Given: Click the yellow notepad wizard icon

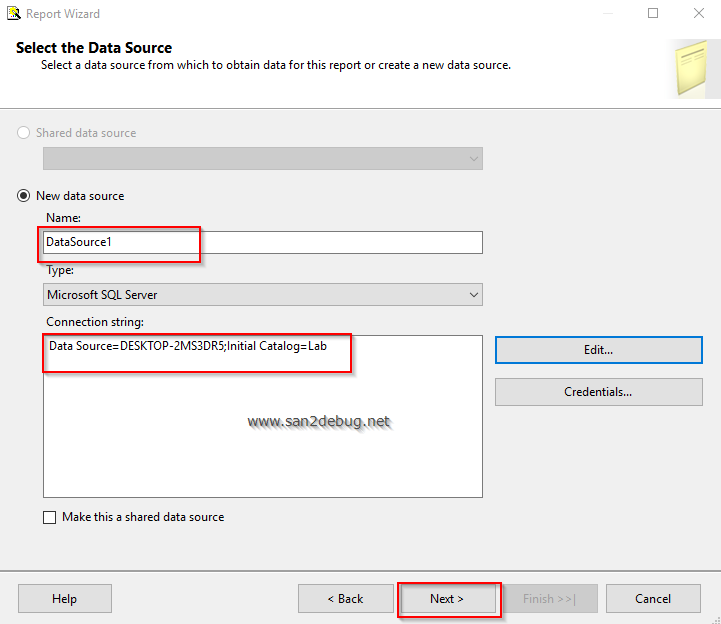Looking at the screenshot, I should pyautogui.click(x=690, y=68).
